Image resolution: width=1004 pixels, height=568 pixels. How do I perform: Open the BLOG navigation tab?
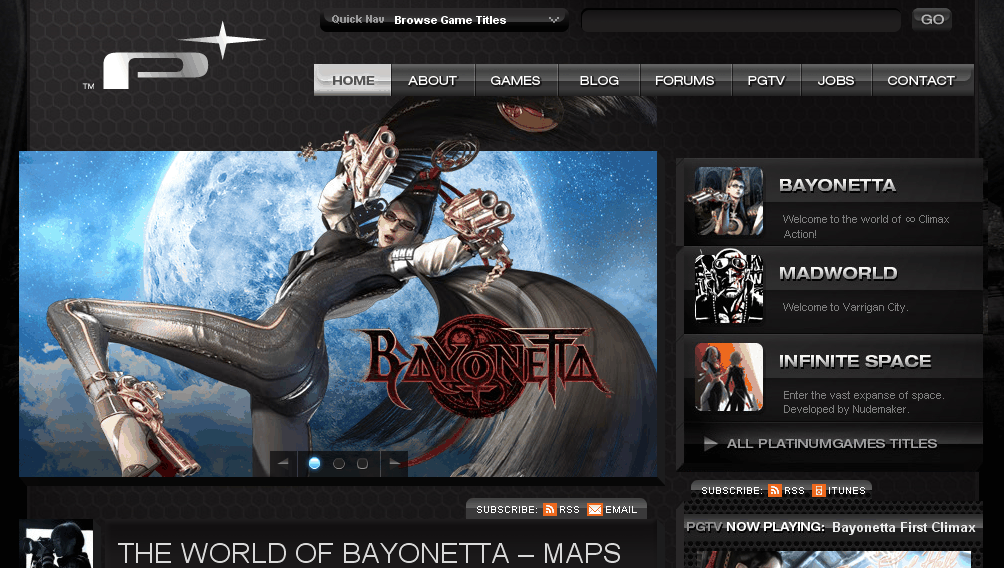599,80
